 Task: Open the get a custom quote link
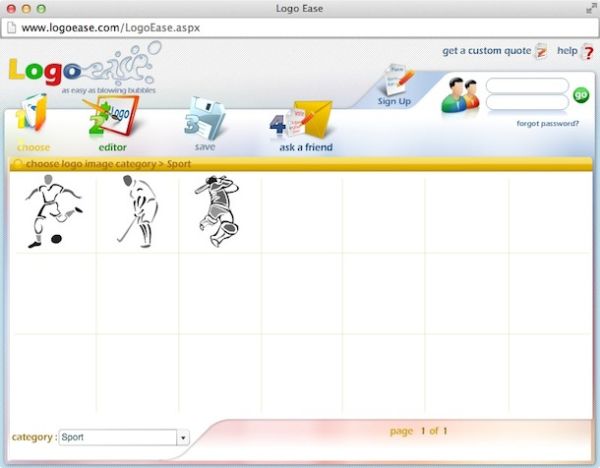point(486,50)
